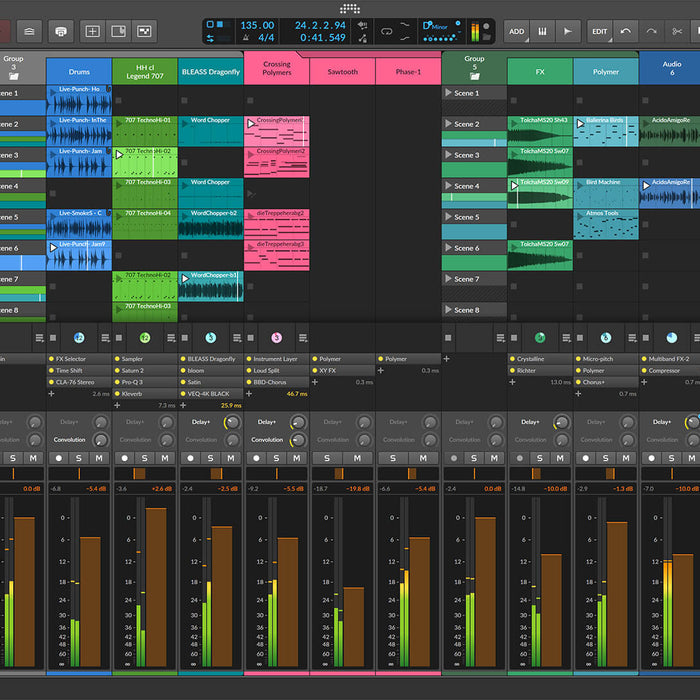
Task: Arm record on HH cl Legend 707 track
Action: coord(125,458)
